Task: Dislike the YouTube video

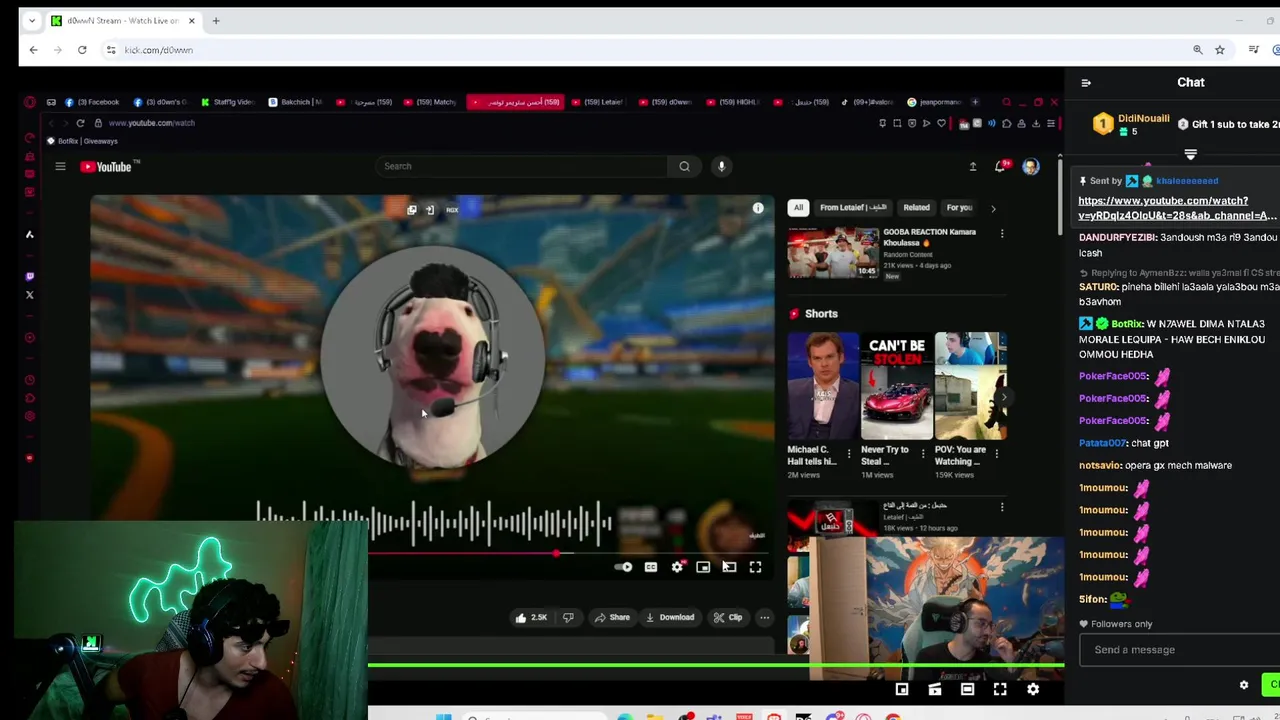Action: [x=568, y=617]
